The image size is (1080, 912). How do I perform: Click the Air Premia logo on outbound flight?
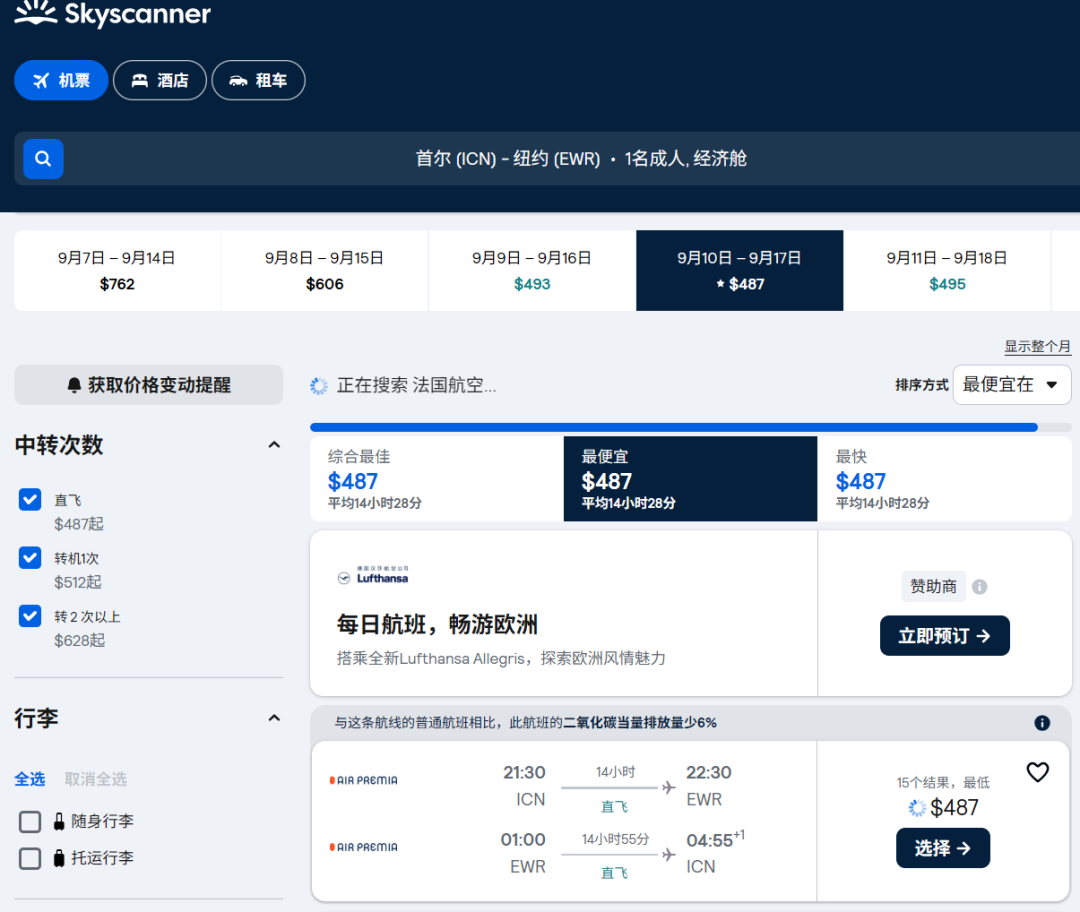[364, 780]
